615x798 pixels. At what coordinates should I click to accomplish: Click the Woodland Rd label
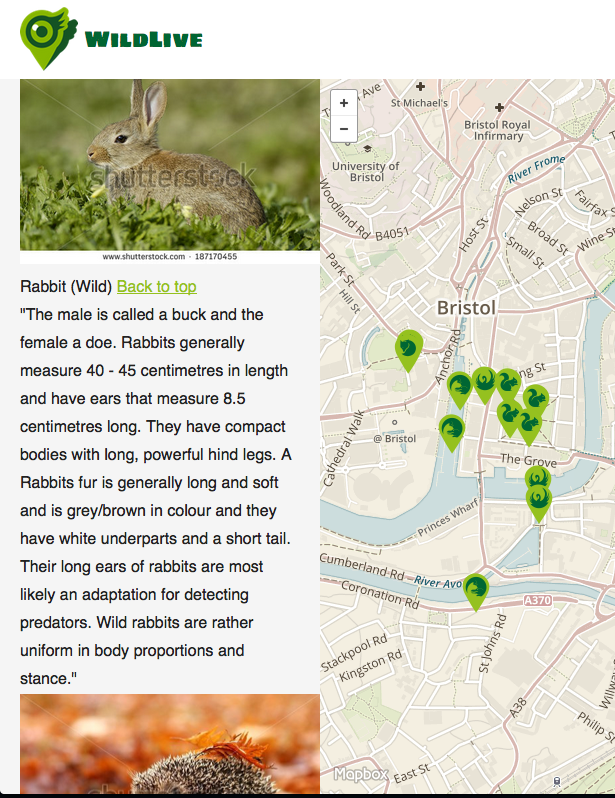[345, 209]
